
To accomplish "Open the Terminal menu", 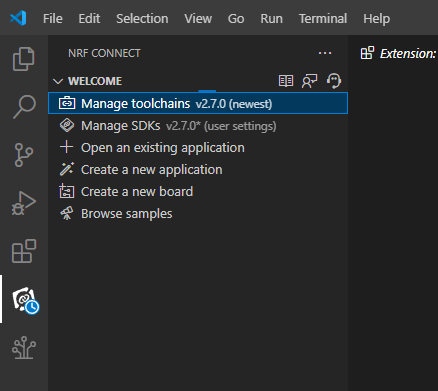I will (x=323, y=18).
